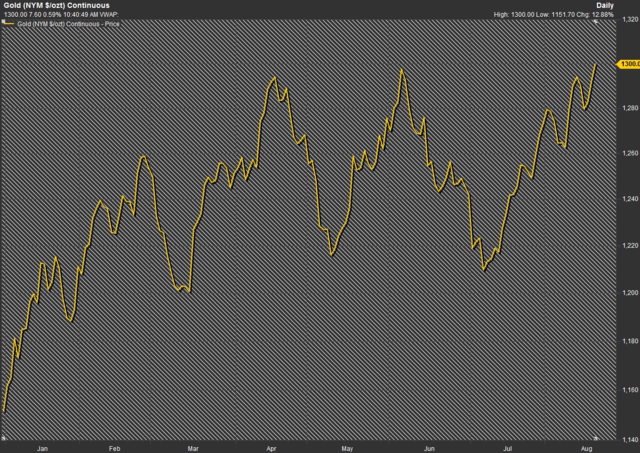640x453 pixels.
Task: Click the small corner handle icon at the chart's bottom left
Action: click(3, 438)
